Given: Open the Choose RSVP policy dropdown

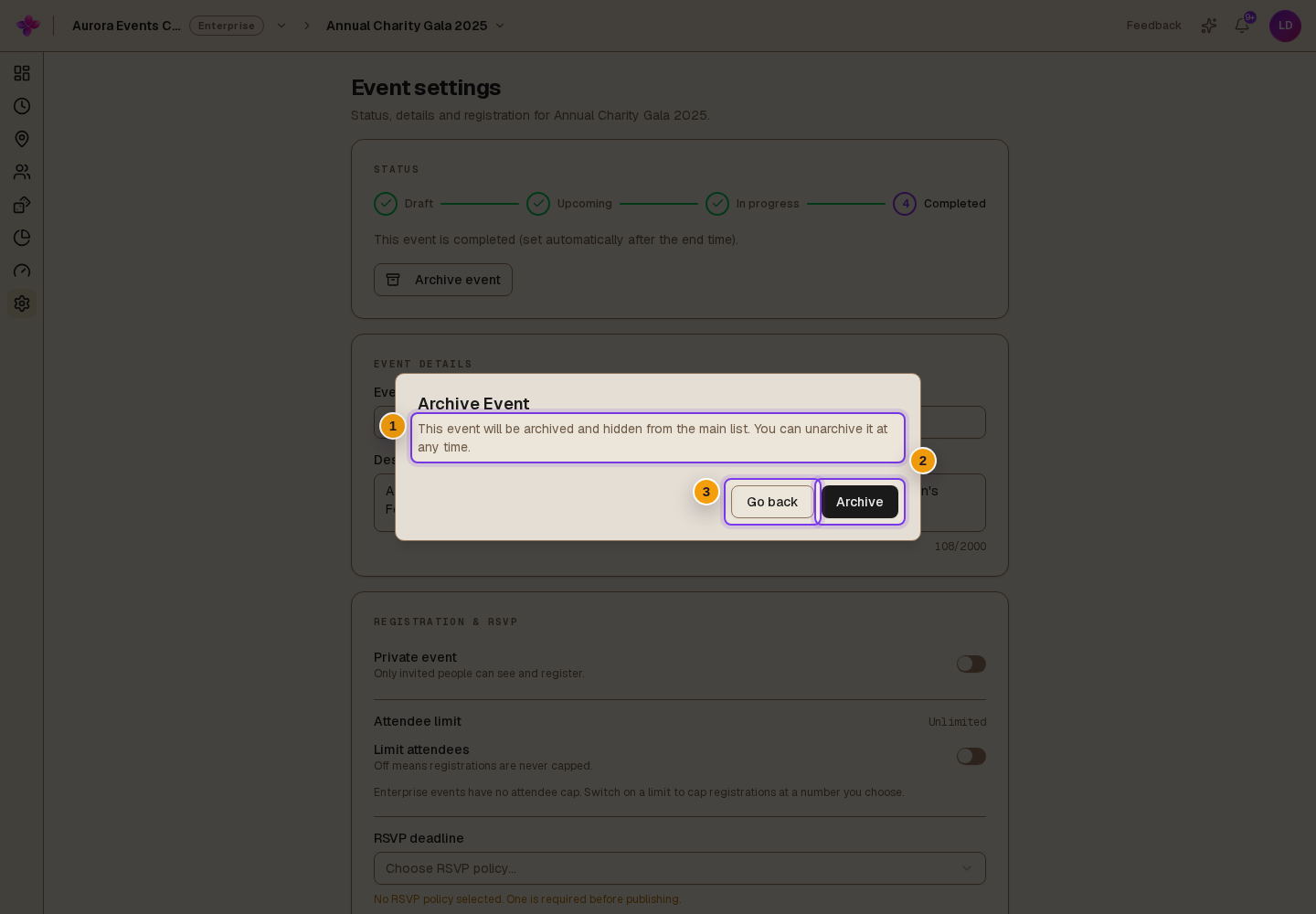Looking at the screenshot, I should point(680,868).
